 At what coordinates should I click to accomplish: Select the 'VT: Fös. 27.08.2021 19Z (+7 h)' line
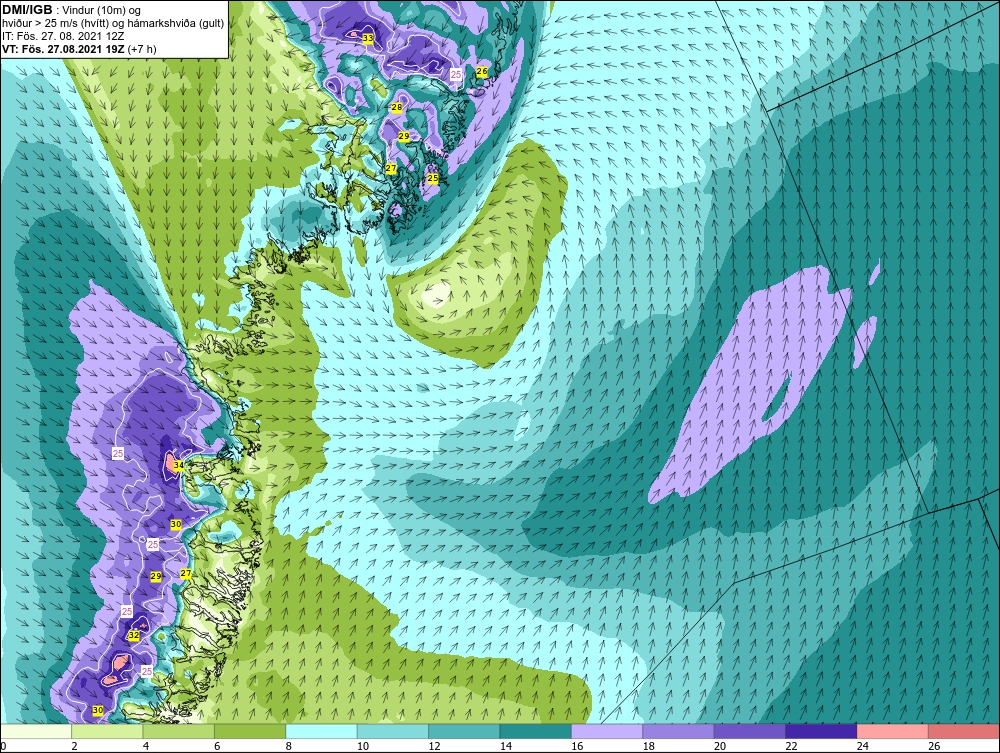[x=79, y=48]
